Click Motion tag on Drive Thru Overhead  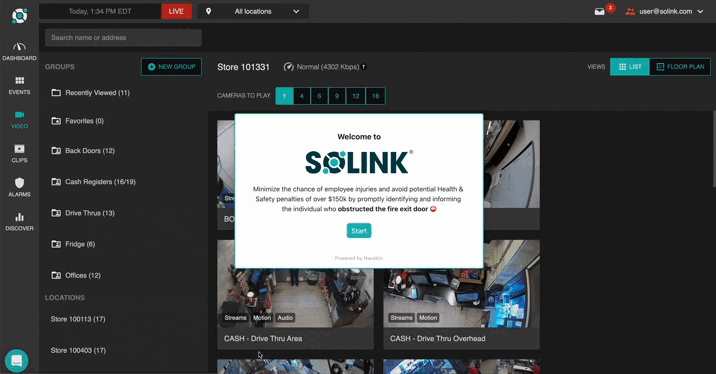tap(428, 318)
